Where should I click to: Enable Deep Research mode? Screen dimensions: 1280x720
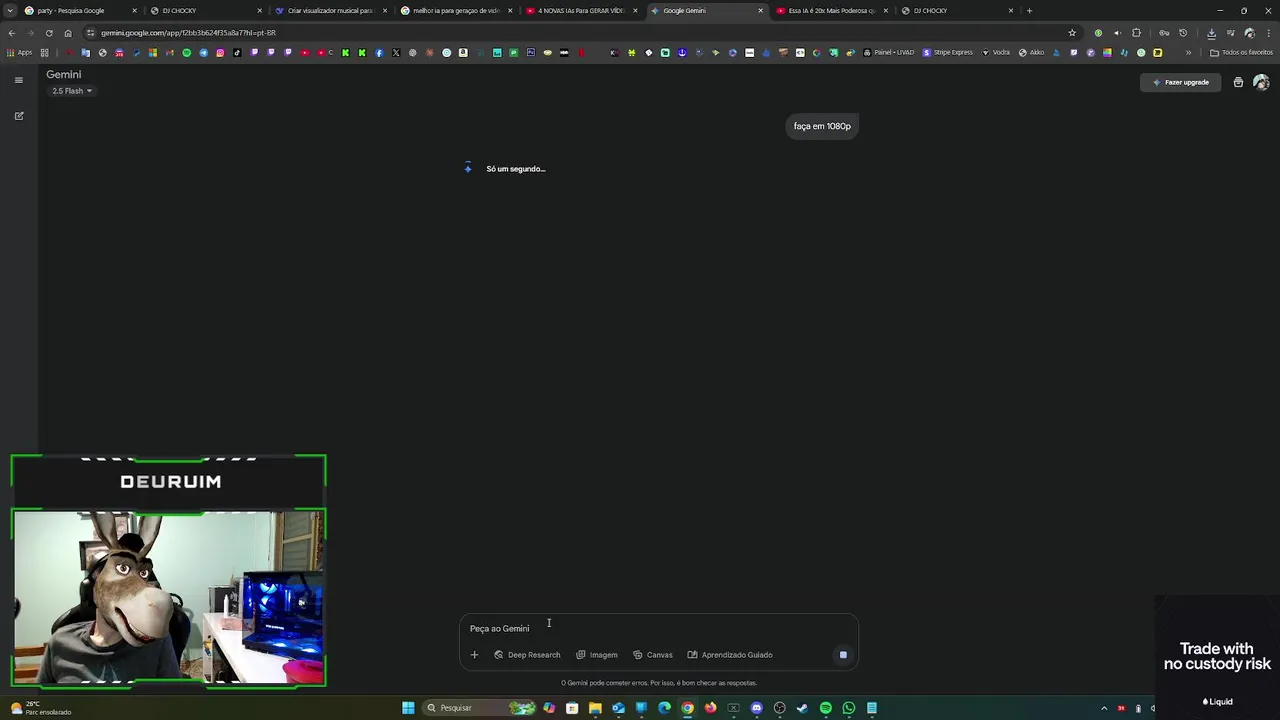[x=527, y=655]
